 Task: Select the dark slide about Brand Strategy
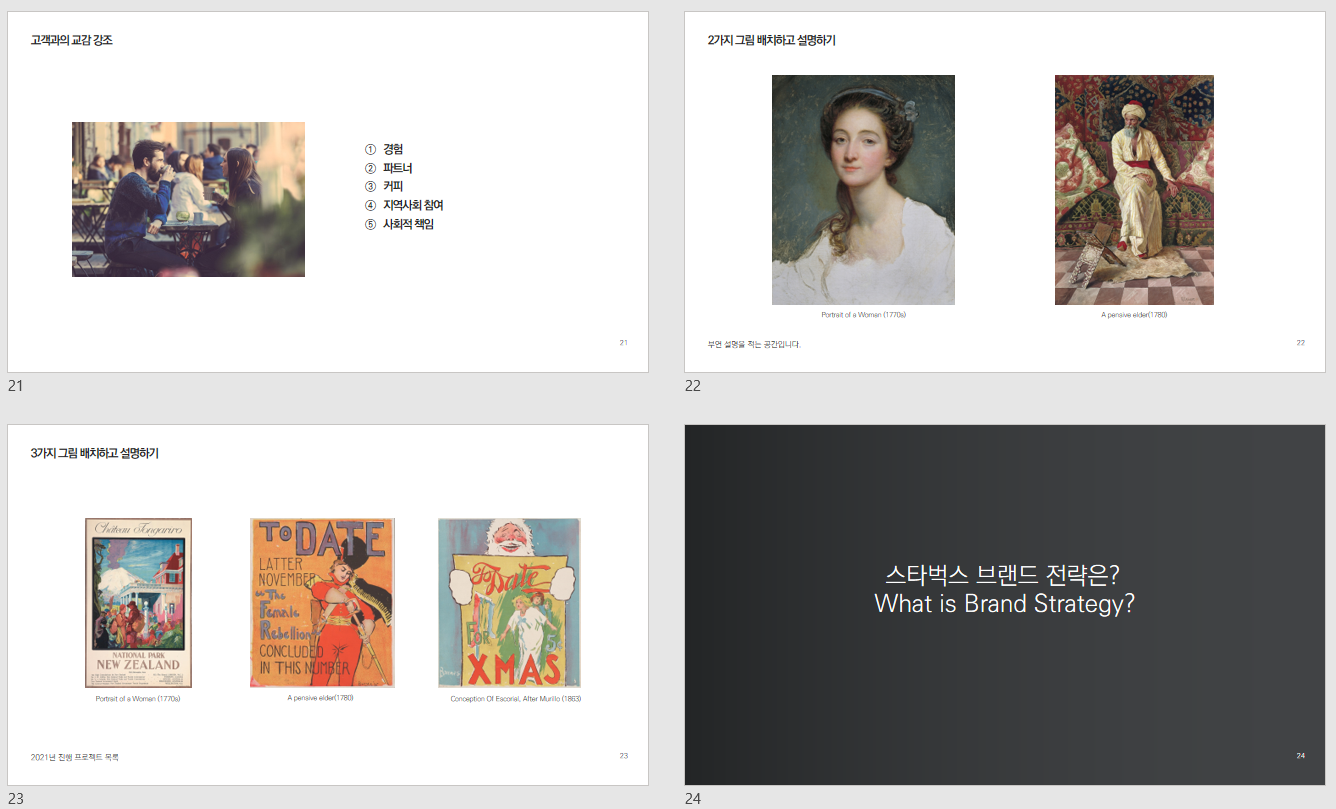tap(1005, 605)
